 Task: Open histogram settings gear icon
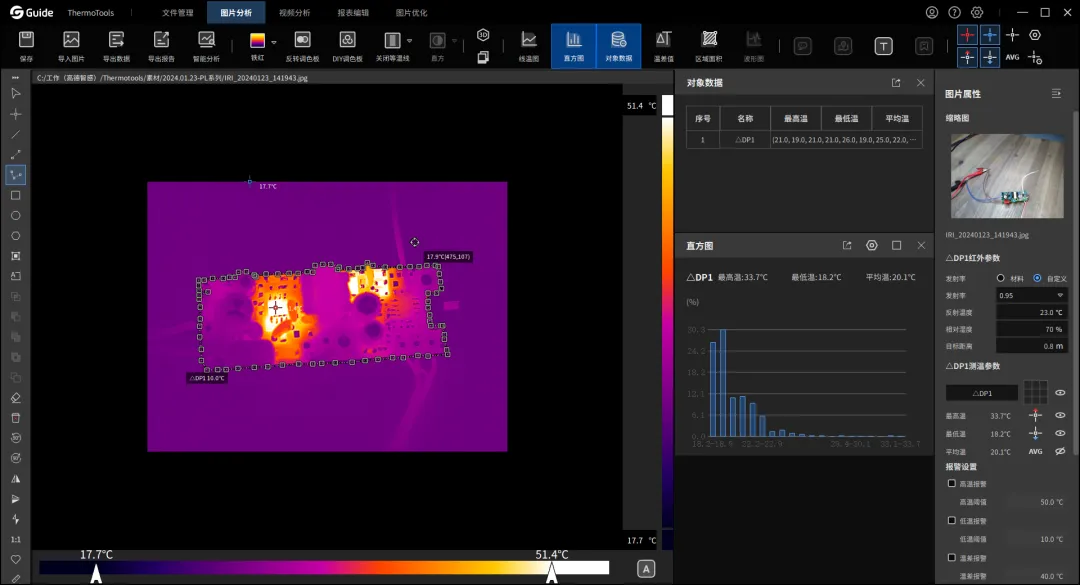point(872,245)
